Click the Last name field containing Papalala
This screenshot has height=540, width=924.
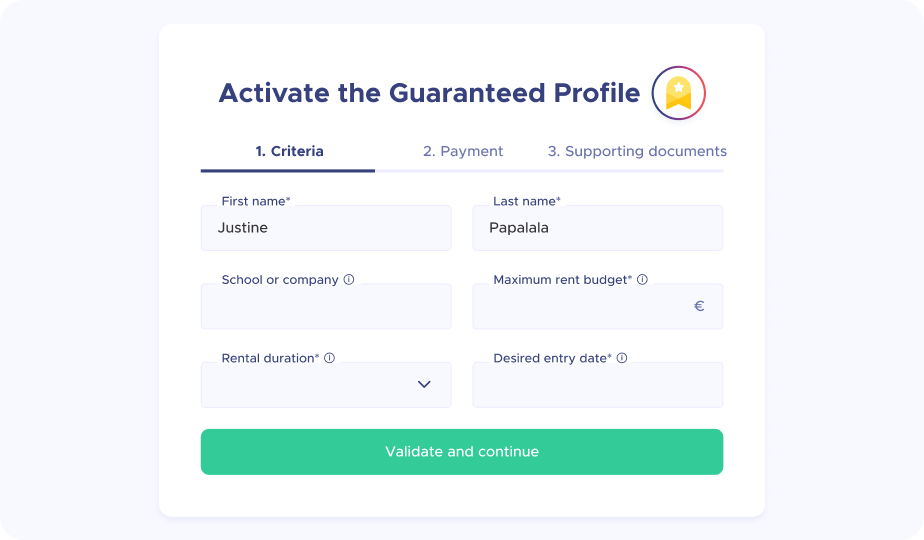[597, 228]
